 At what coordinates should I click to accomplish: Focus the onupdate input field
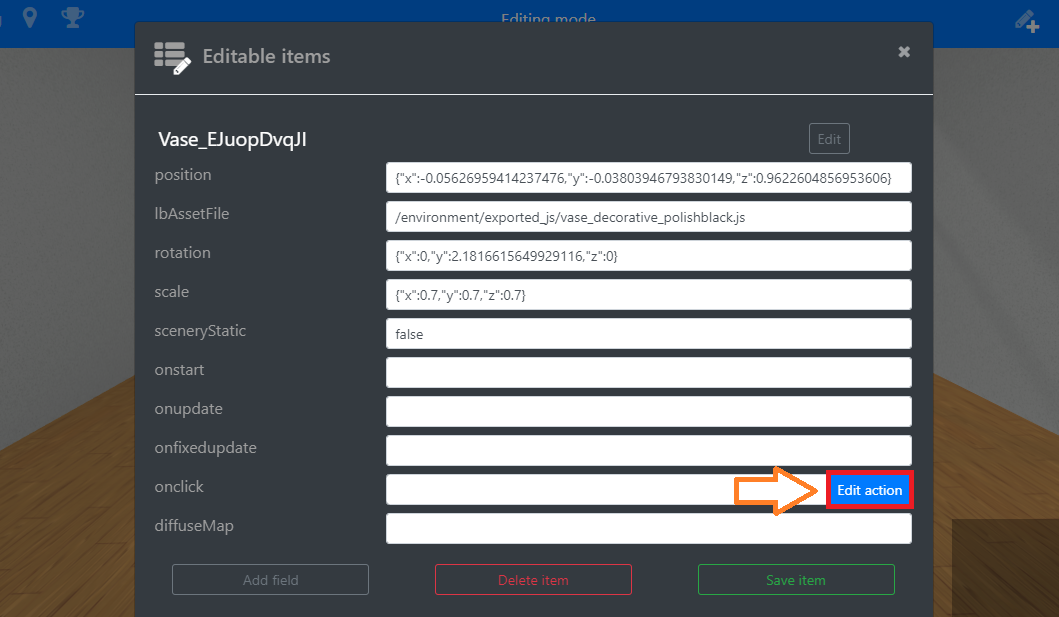[648, 412]
